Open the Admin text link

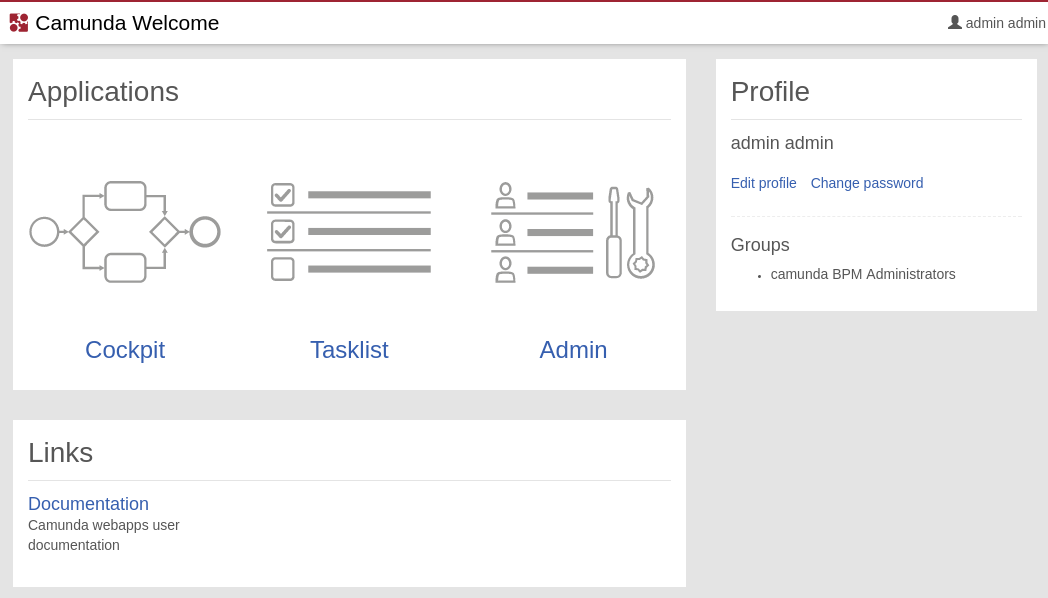(573, 350)
